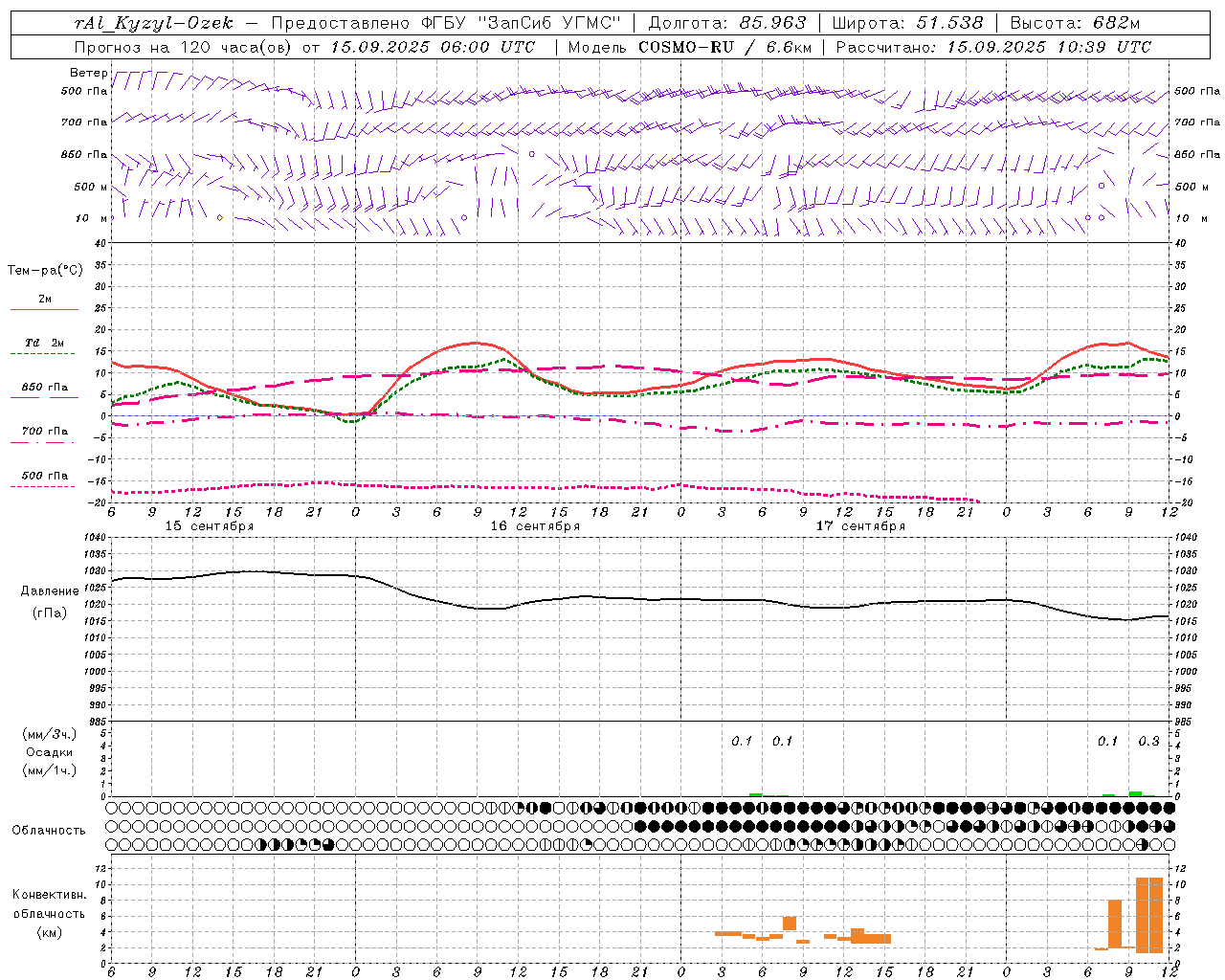
Task: Click the station name rAl_Kyzyl-Ozek in header
Action: pyautogui.click(x=153, y=23)
